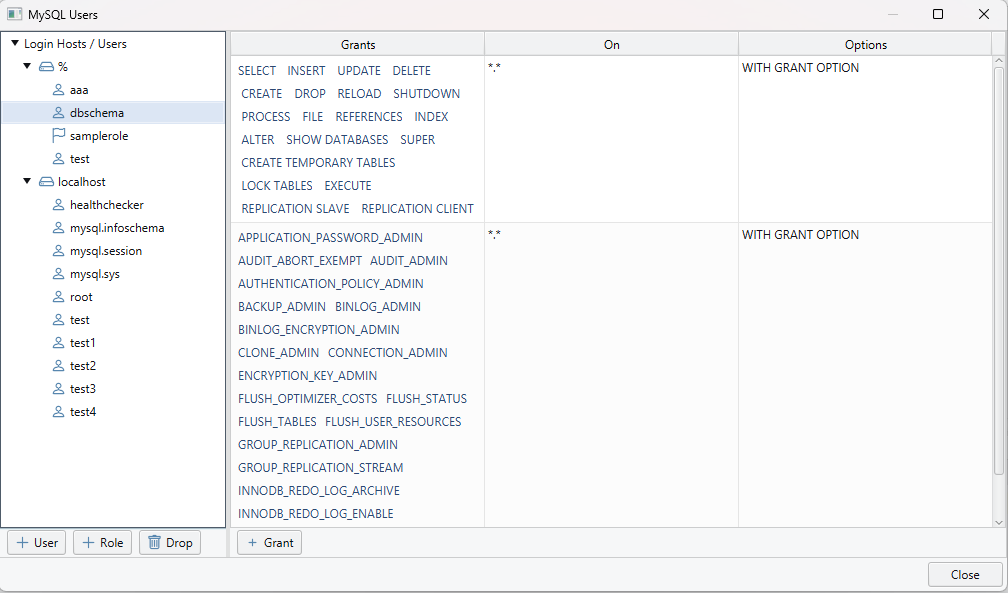Click CREATE TEMPORARY TABLES privilege text
The height and width of the screenshot is (593, 1008).
[318, 163]
